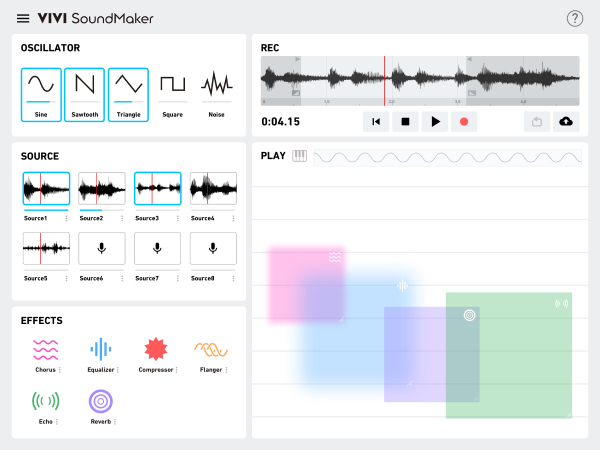Open the help question mark icon
The height and width of the screenshot is (450, 600).
click(x=575, y=18)
